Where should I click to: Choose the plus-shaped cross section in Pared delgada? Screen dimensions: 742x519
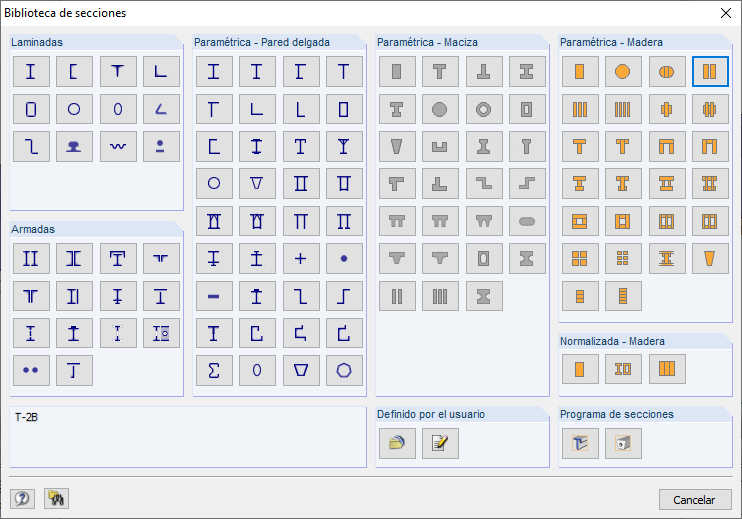300,258
